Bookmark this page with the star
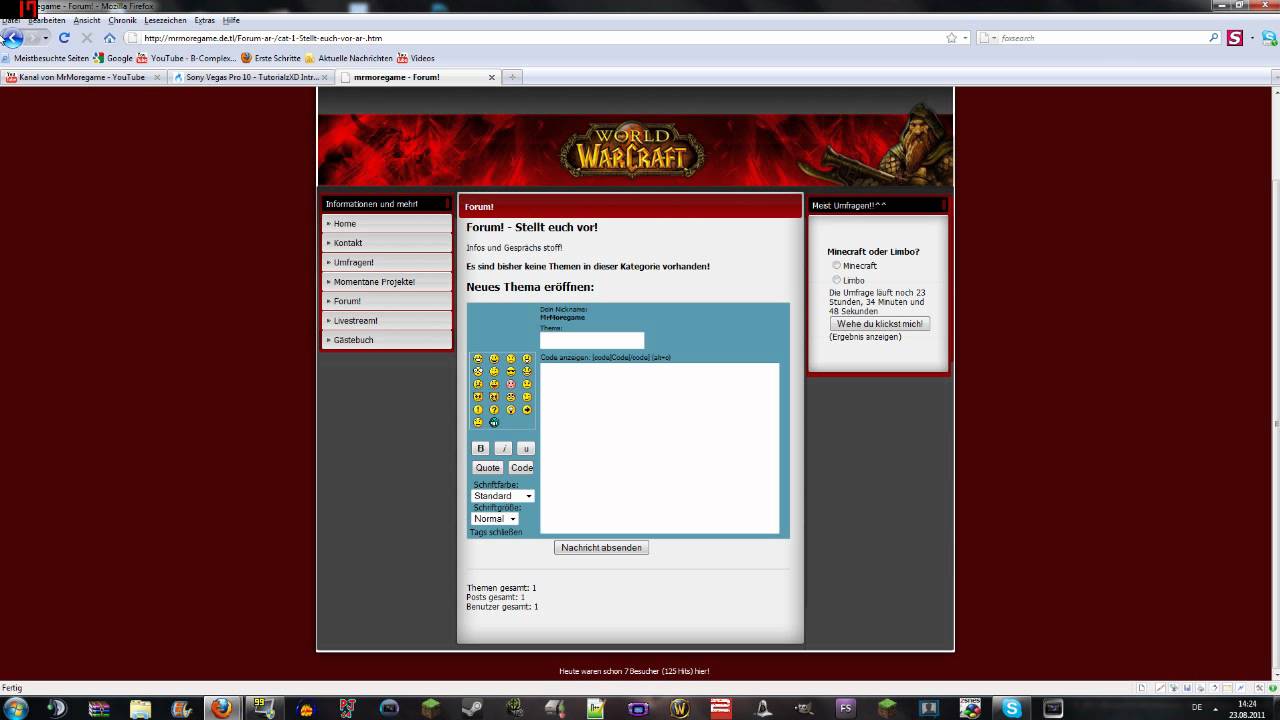The width and height of the screenshot is (1280, 720). [x=951, y=38]
